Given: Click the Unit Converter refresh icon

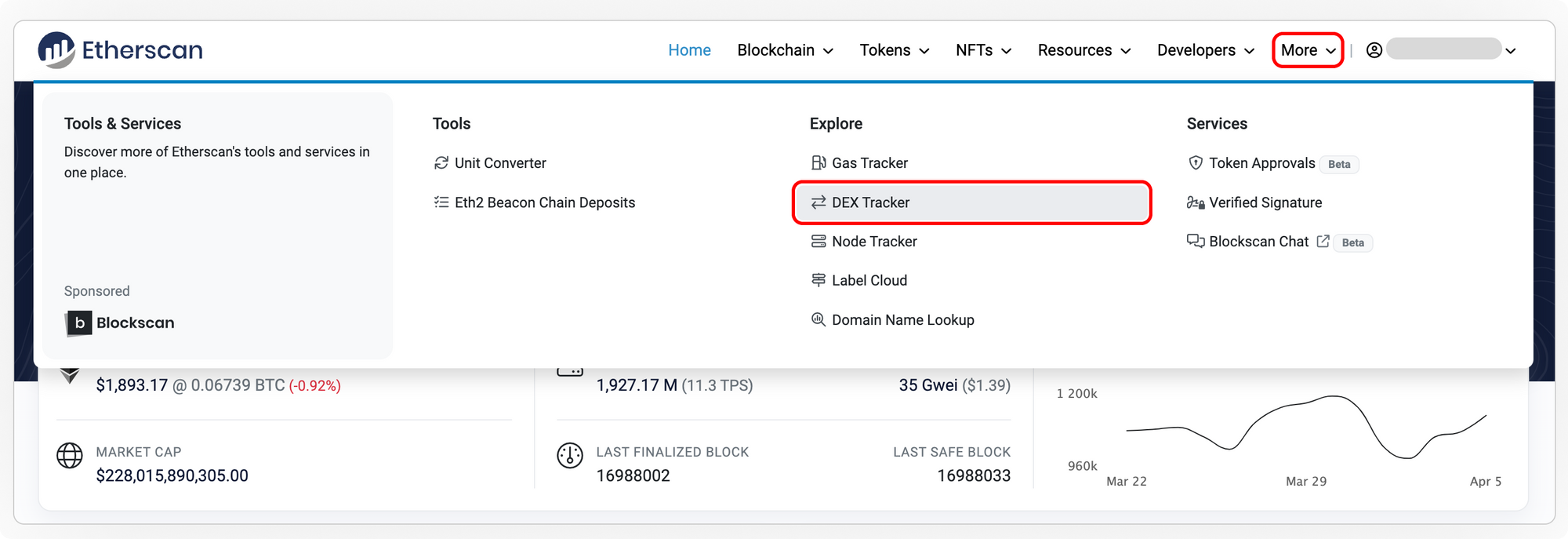Looking at the screenshot, I should click(441, 163).
